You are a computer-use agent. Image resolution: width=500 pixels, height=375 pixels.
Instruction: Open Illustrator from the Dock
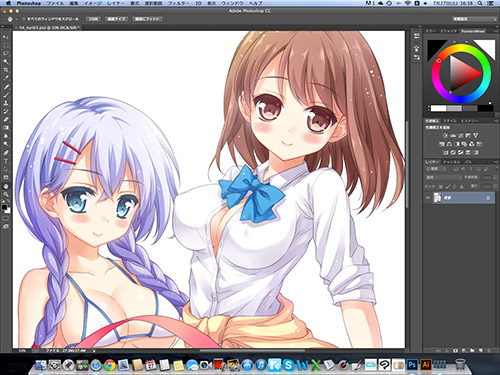click(x=426, y=364)
